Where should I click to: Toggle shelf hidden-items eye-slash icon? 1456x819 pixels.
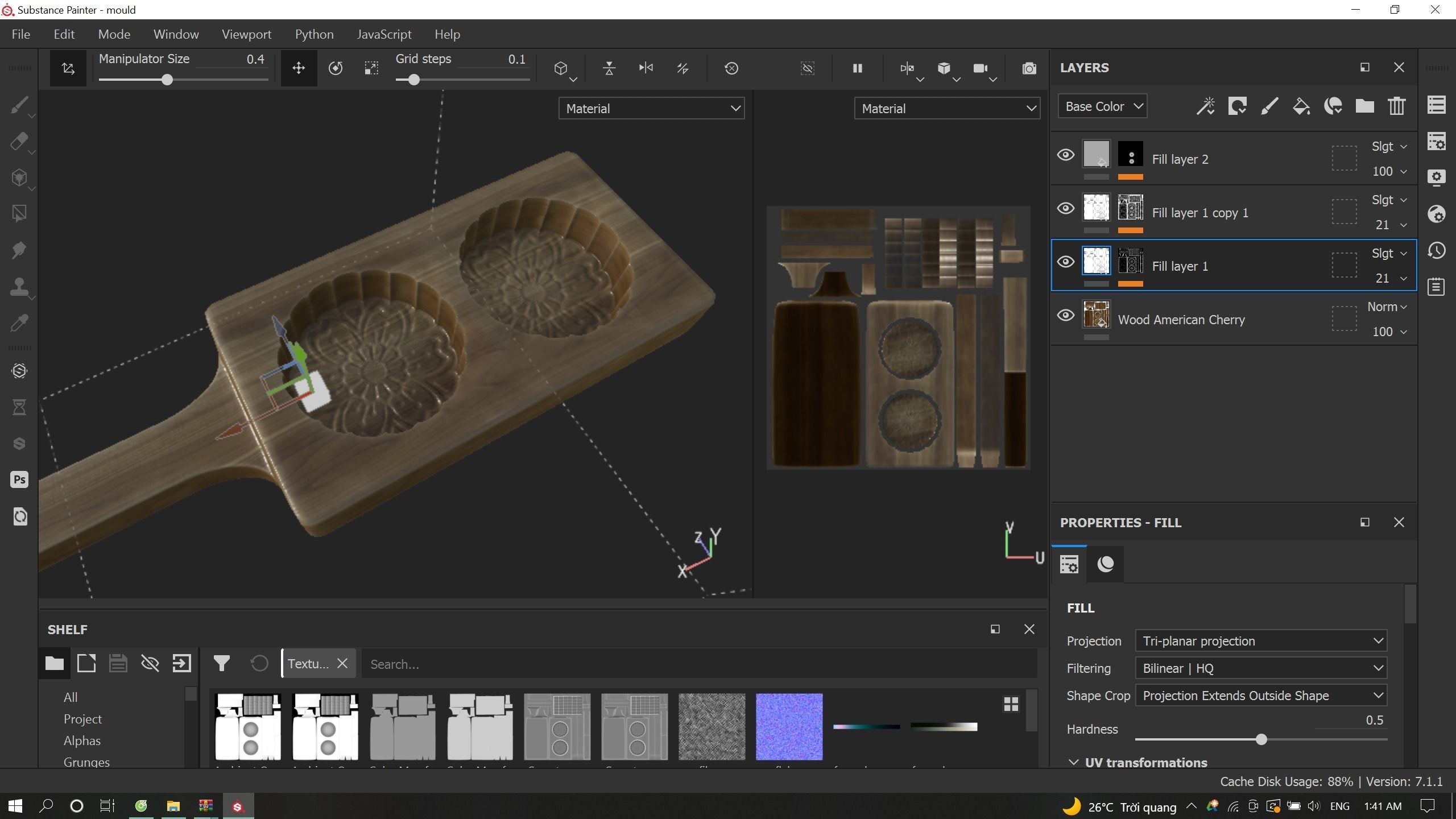pyautogui.click(x=150, y=663)
